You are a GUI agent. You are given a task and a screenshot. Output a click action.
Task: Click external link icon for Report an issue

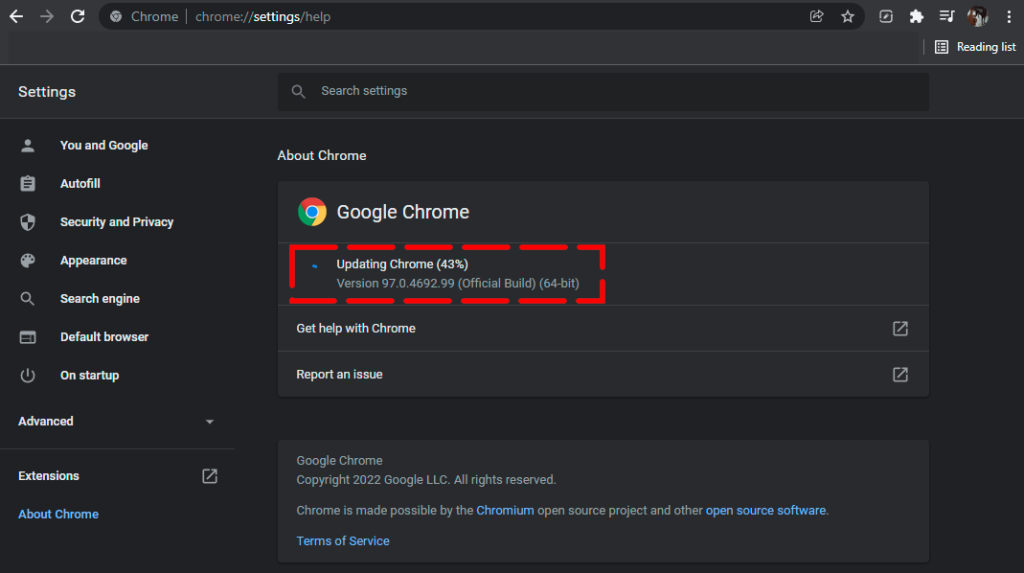pos(900,374)
